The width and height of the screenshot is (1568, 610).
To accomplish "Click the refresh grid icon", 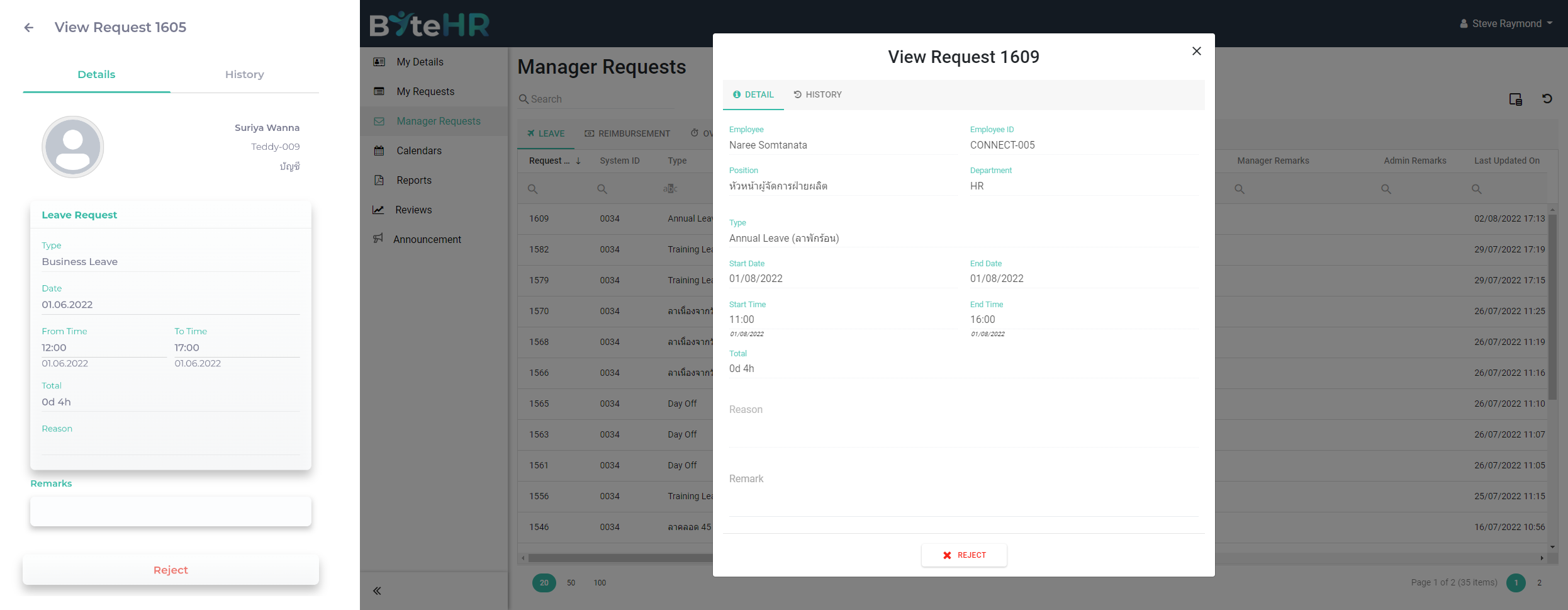I will pyautogui.click(x=1547, y=99).
